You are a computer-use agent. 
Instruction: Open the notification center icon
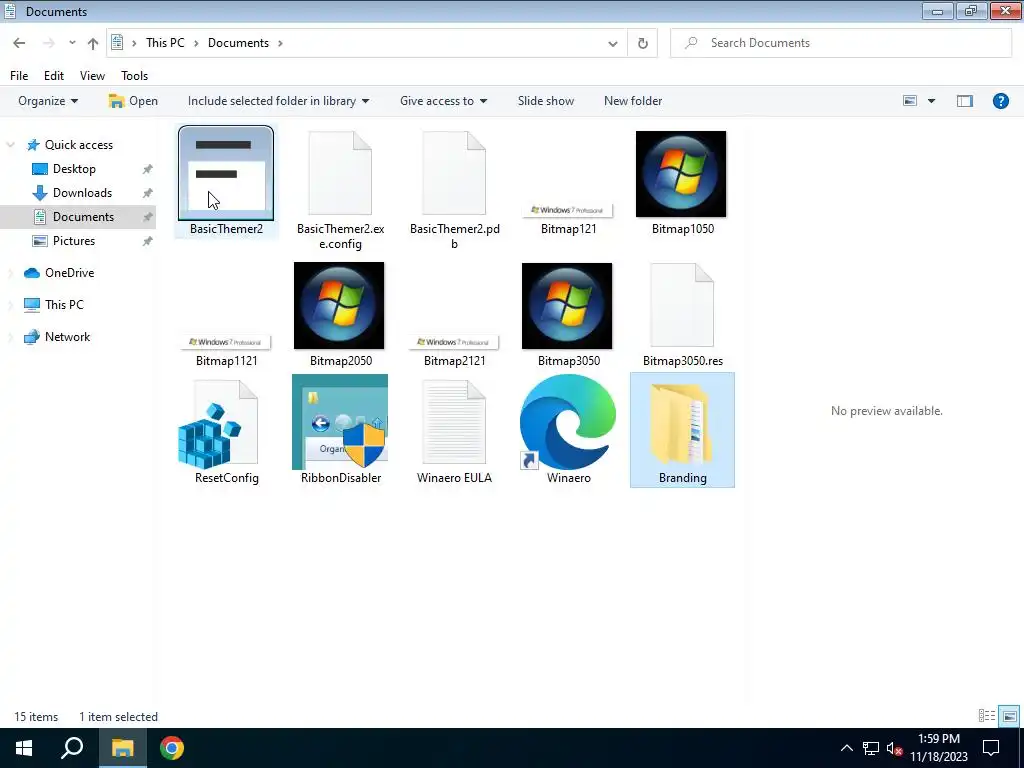coord(991,748)
